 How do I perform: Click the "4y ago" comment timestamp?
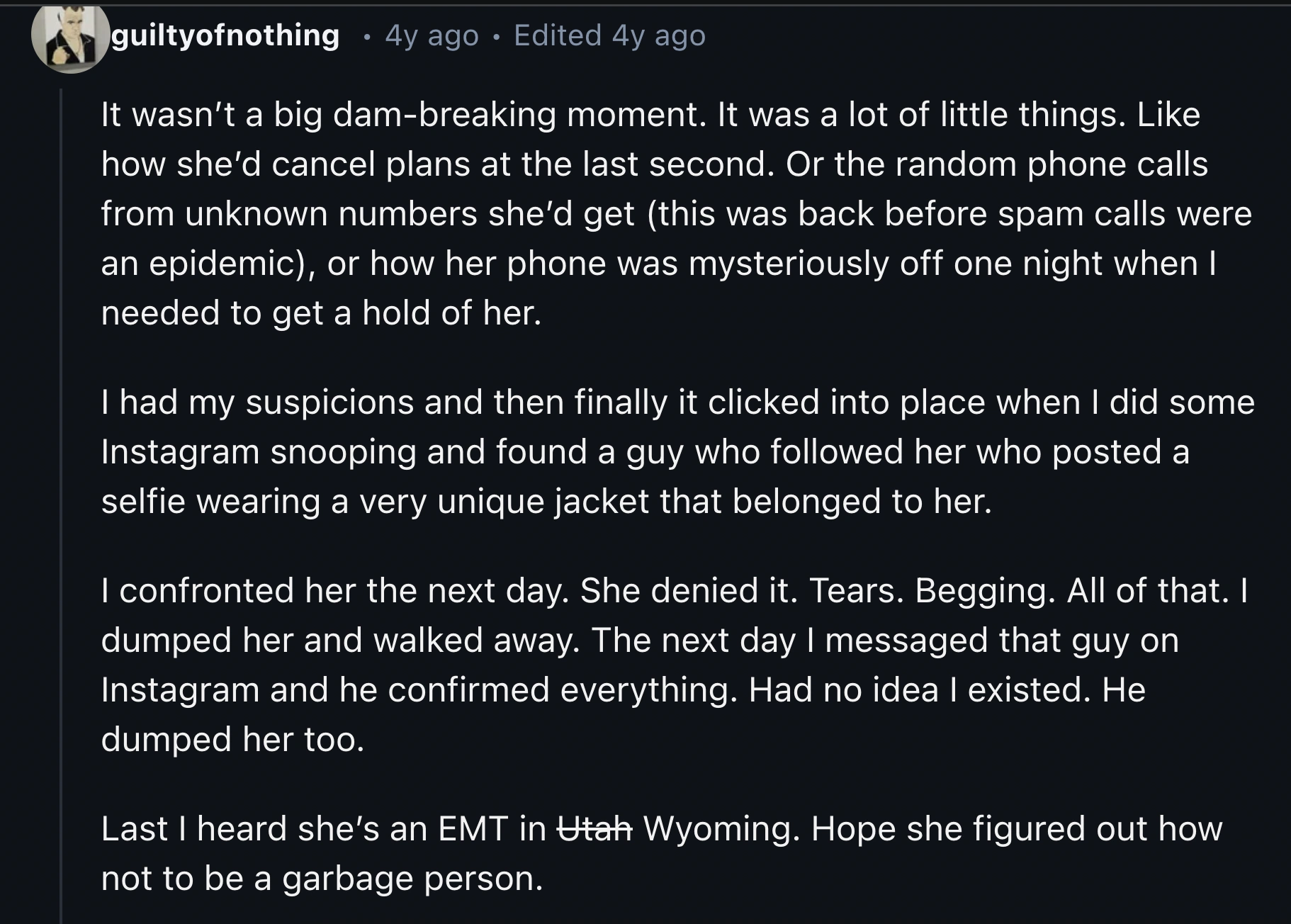tap(432, 35)
